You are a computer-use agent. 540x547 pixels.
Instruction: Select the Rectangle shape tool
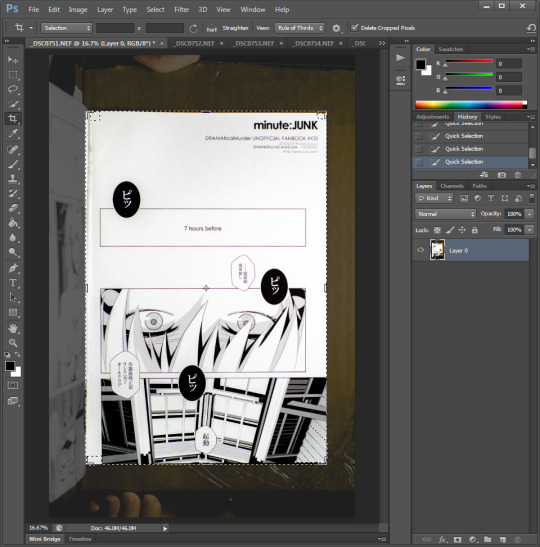coord(13,312)
